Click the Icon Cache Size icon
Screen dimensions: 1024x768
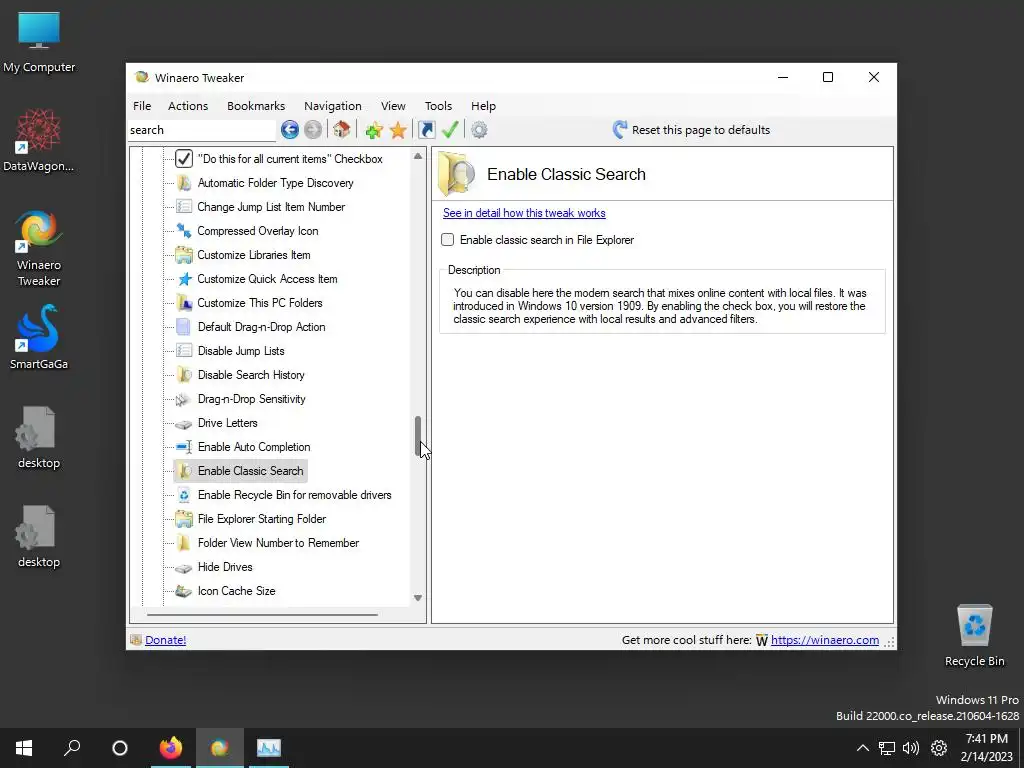(184, 591)
